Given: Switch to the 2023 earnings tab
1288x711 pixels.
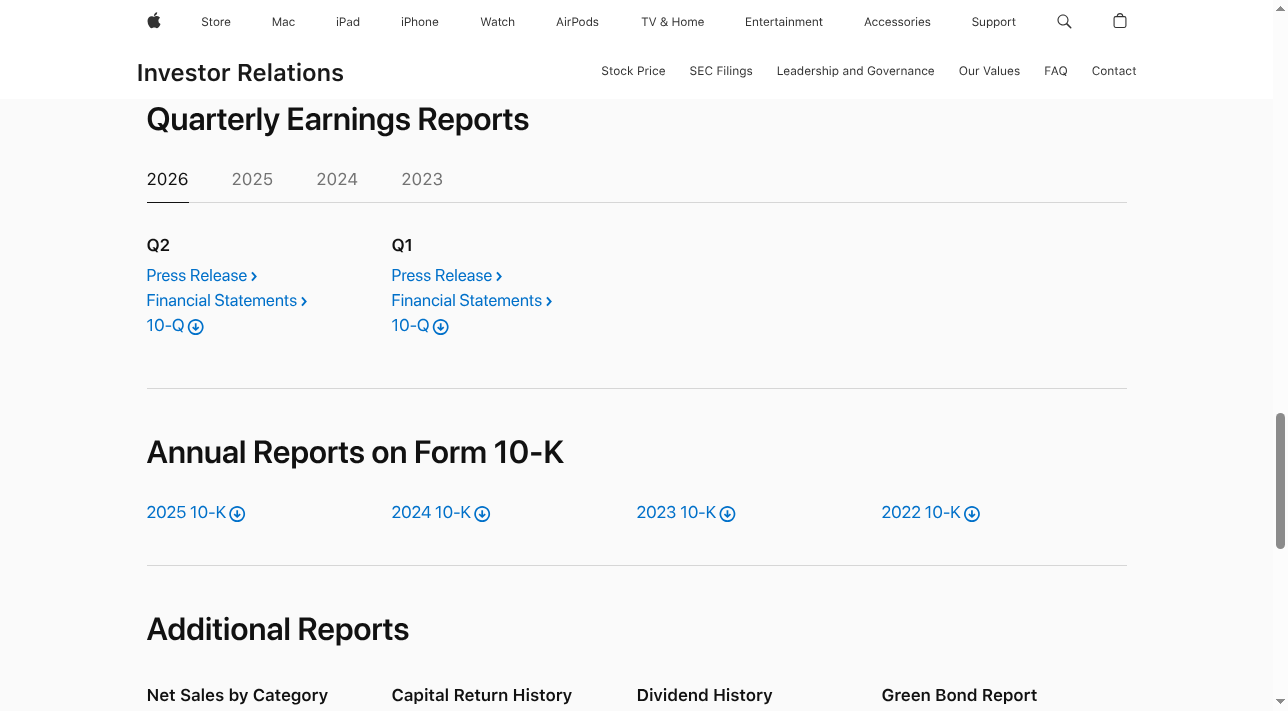Looking at the screenshot, I should (422, 179).
